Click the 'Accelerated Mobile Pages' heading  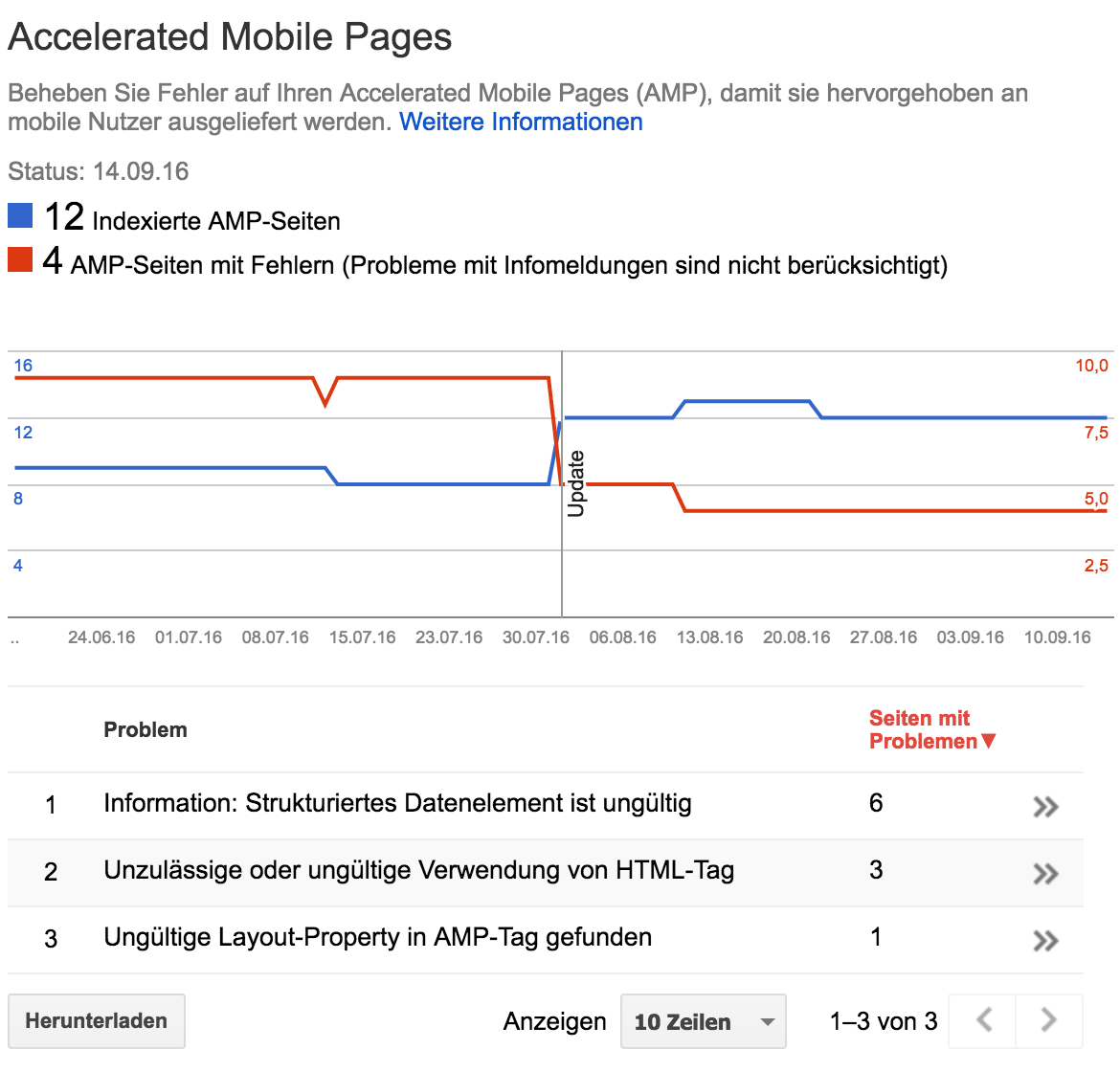click(230, 38)
